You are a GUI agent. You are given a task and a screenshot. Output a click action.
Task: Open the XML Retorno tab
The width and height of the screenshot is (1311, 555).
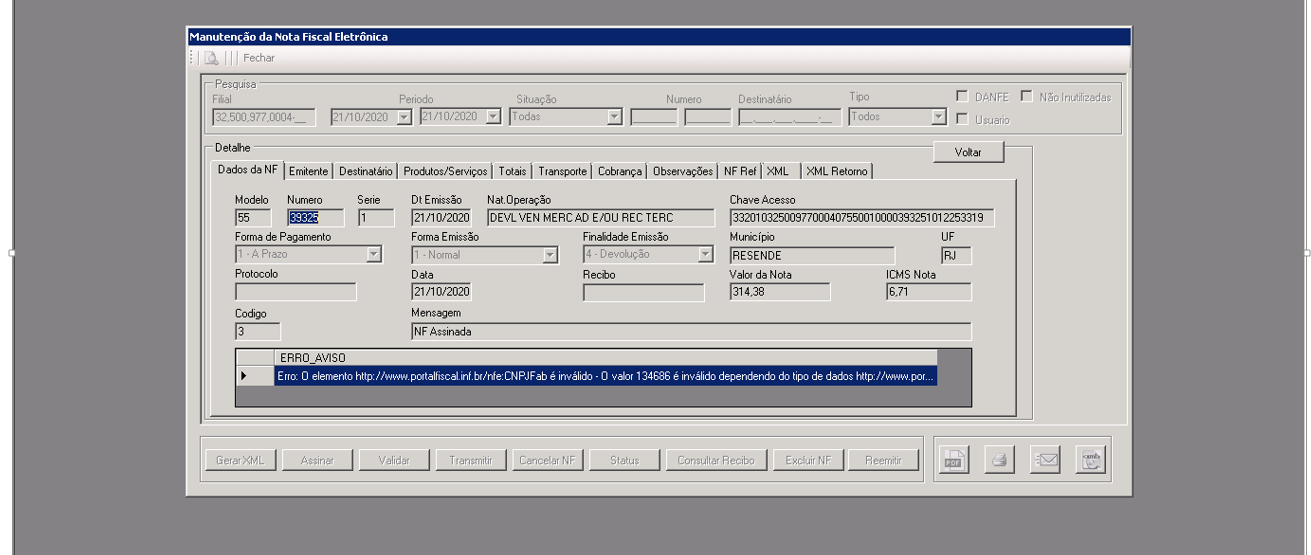click(837, 171)
